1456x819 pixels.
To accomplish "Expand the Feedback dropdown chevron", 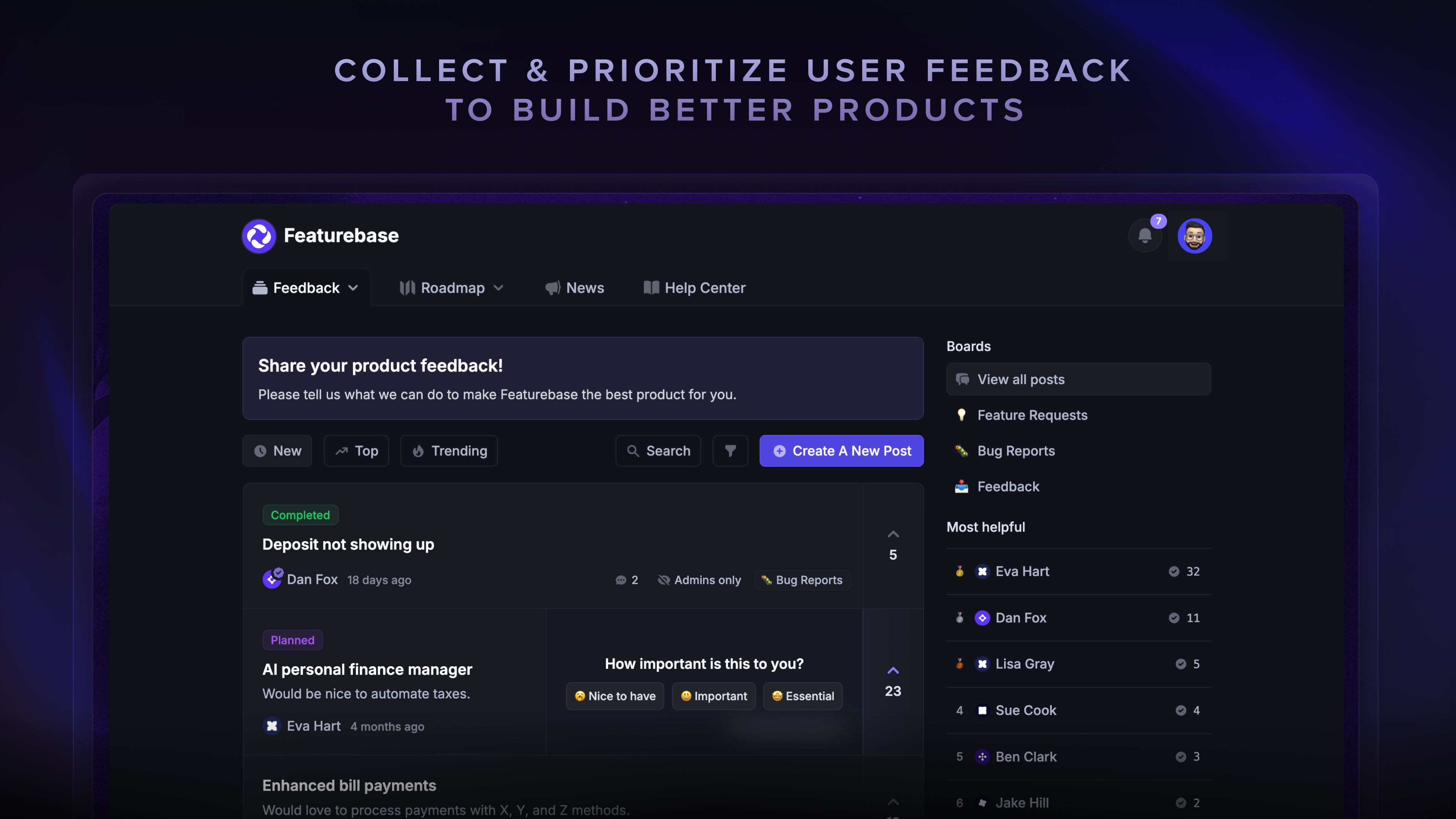I will [353, 288].
